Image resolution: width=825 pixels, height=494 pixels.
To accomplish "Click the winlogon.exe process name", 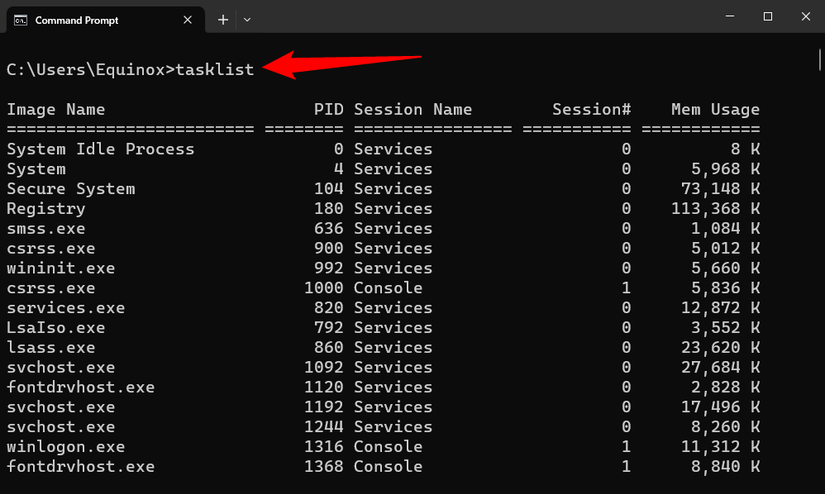I will tap(66, 446).
